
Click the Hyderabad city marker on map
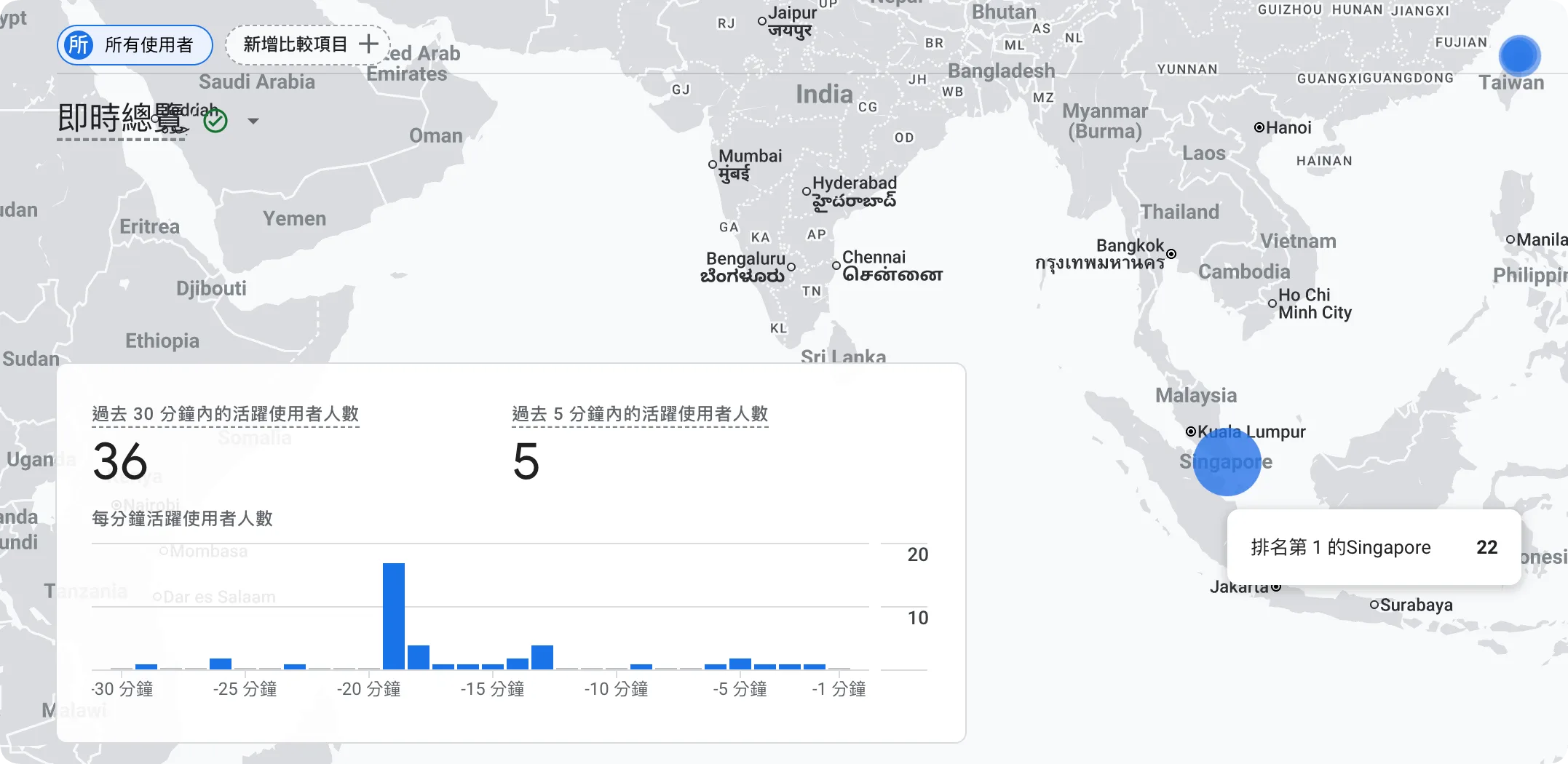click(807, 191)
